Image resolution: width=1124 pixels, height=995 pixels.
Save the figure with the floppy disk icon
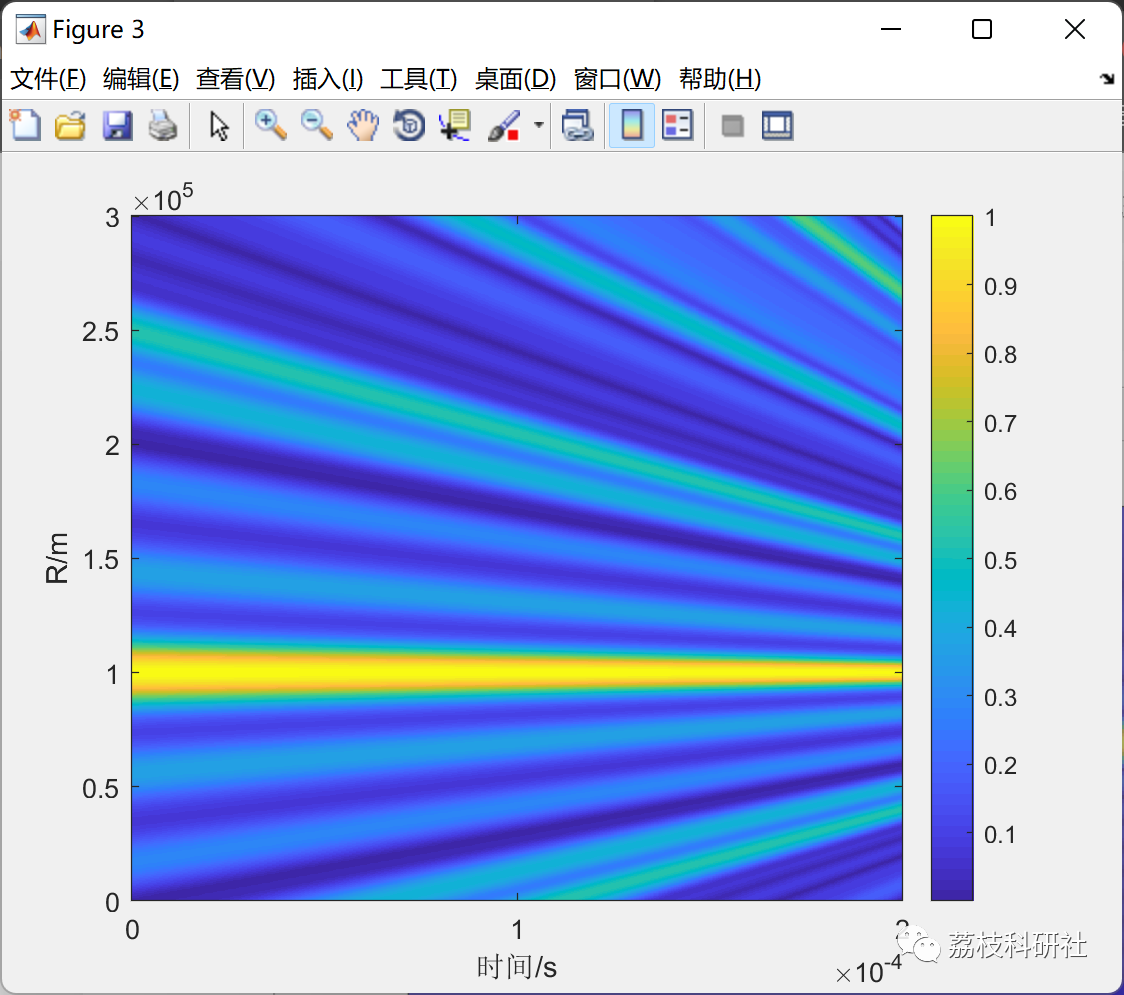pos(117,125)
